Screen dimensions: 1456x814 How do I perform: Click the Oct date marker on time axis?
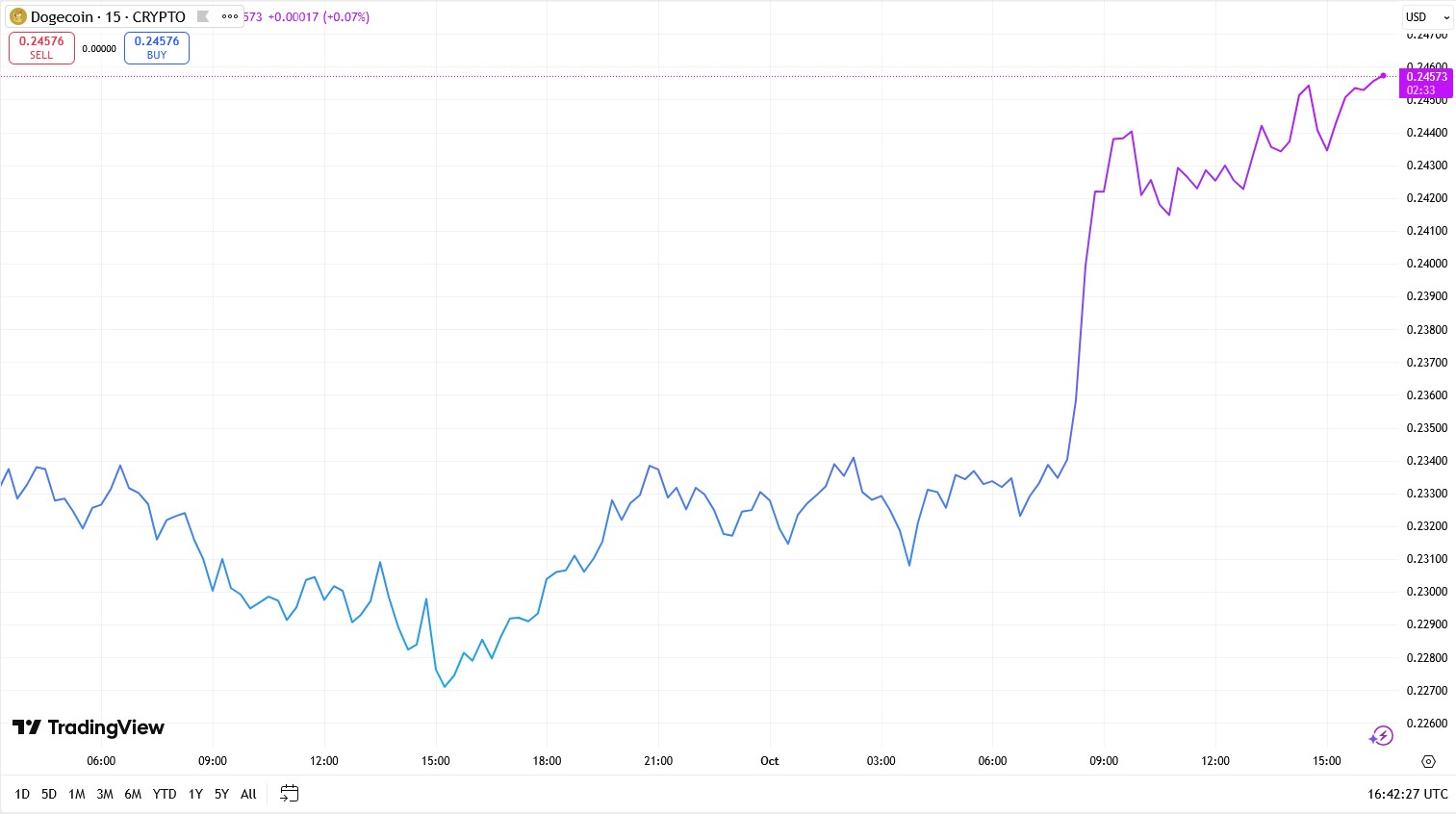(769, 761)
